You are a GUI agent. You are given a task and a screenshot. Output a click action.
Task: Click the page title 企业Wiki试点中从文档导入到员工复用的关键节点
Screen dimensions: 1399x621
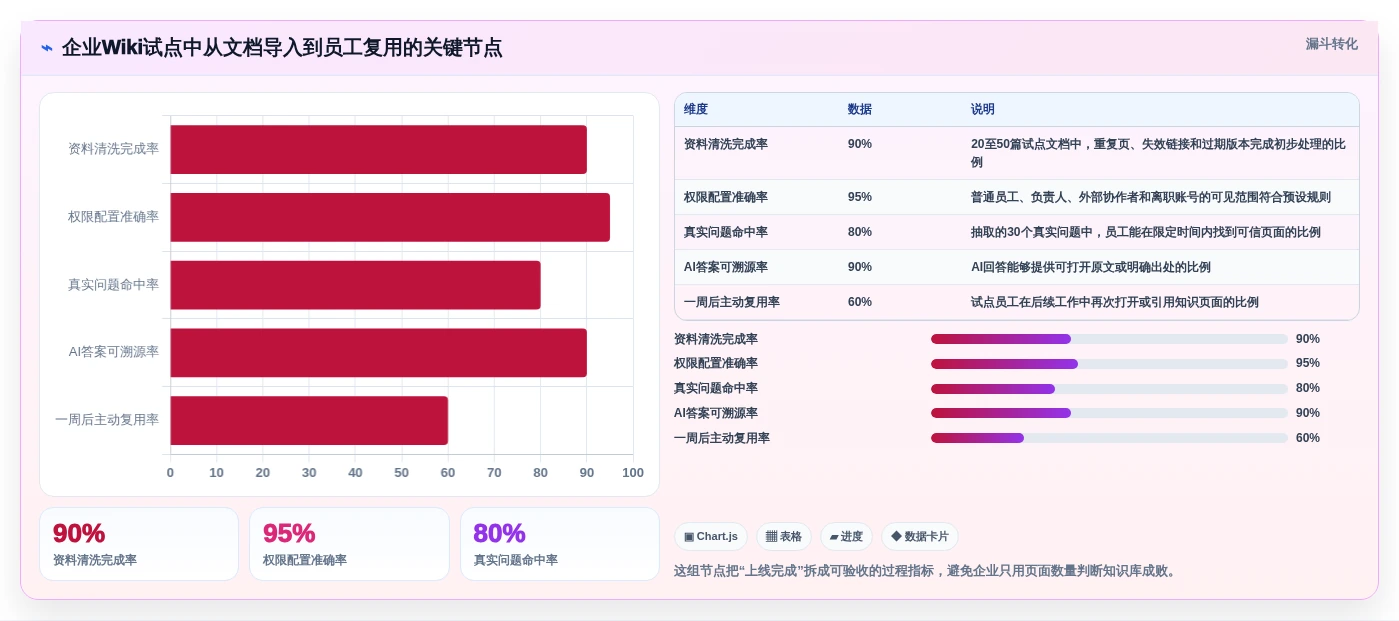(282, 48)
